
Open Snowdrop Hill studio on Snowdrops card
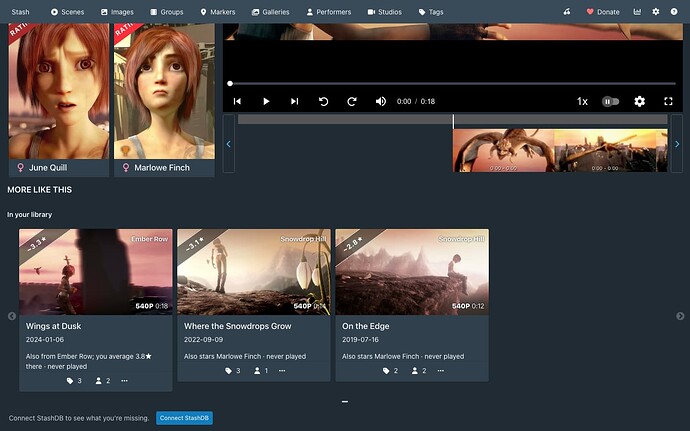coord(303,239)
